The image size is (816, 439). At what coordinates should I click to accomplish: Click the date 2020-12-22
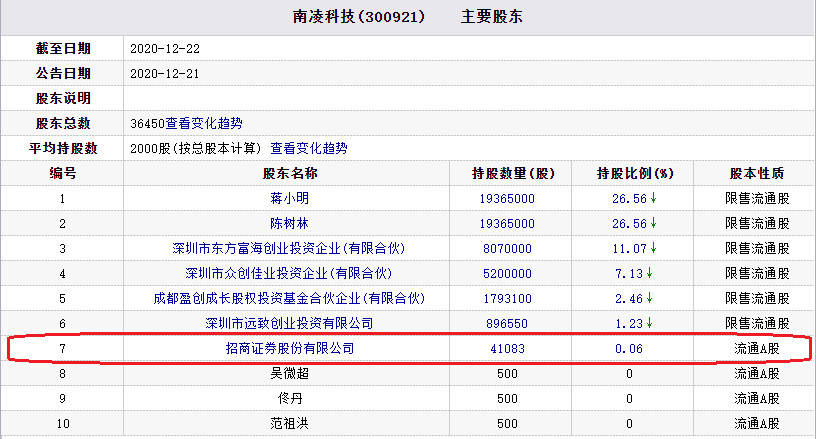click(x=165, y=49)
